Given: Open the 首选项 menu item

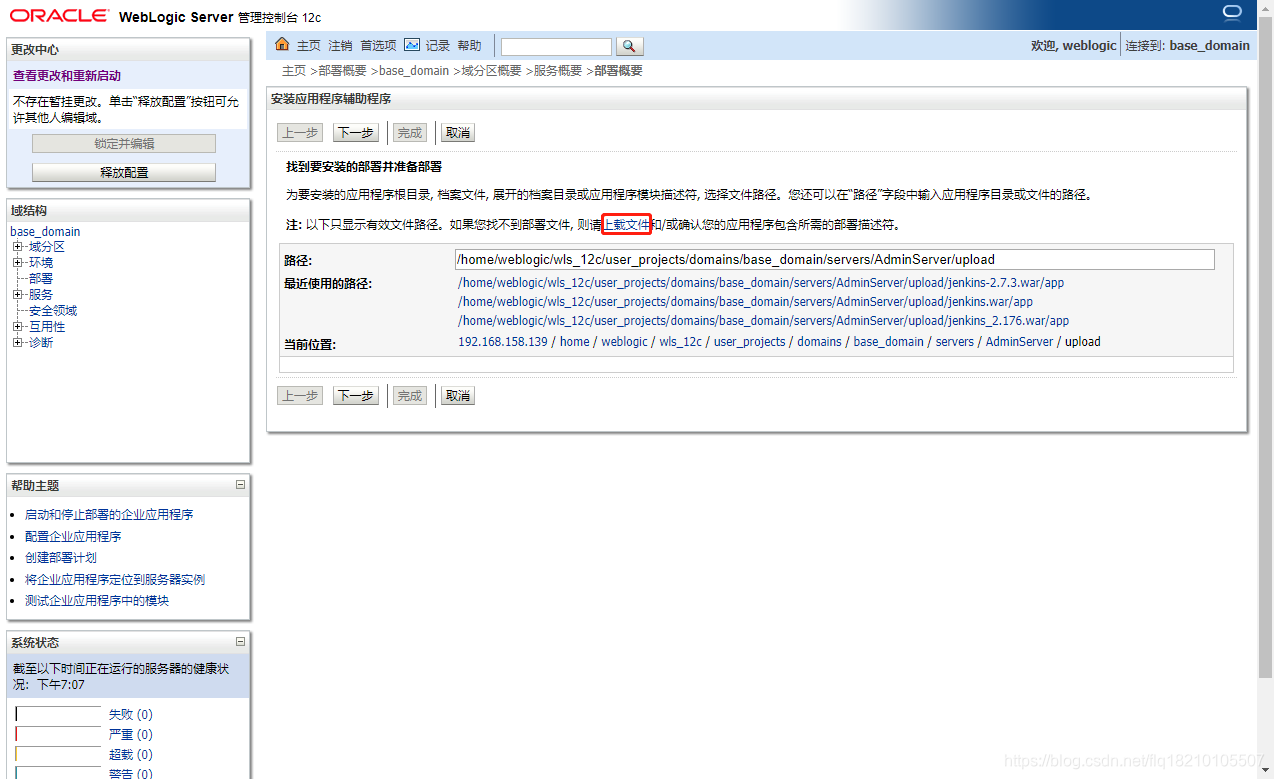Looking at the screenshot, I should (377, 44).
